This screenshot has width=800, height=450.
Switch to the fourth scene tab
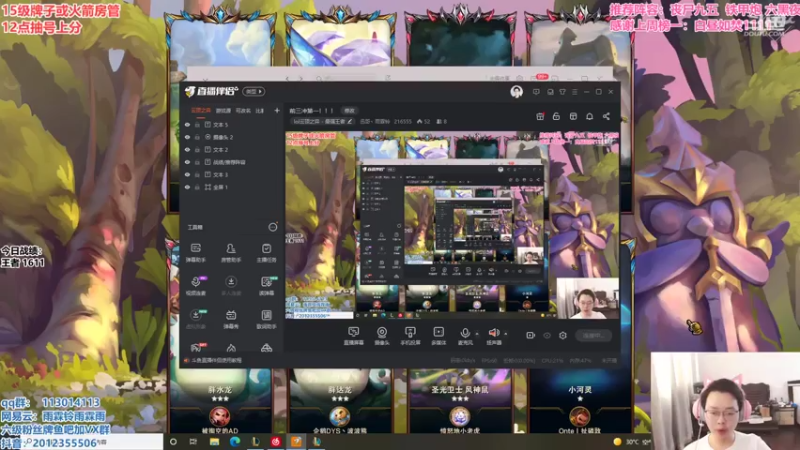point(260,111)
